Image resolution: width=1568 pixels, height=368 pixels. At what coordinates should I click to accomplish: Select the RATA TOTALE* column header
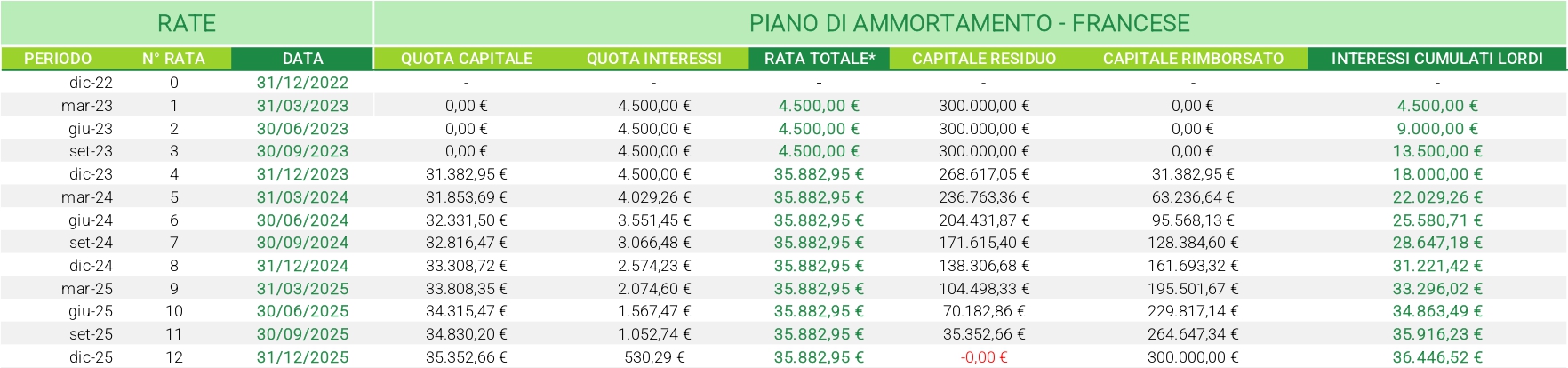(x=820, y=59)
